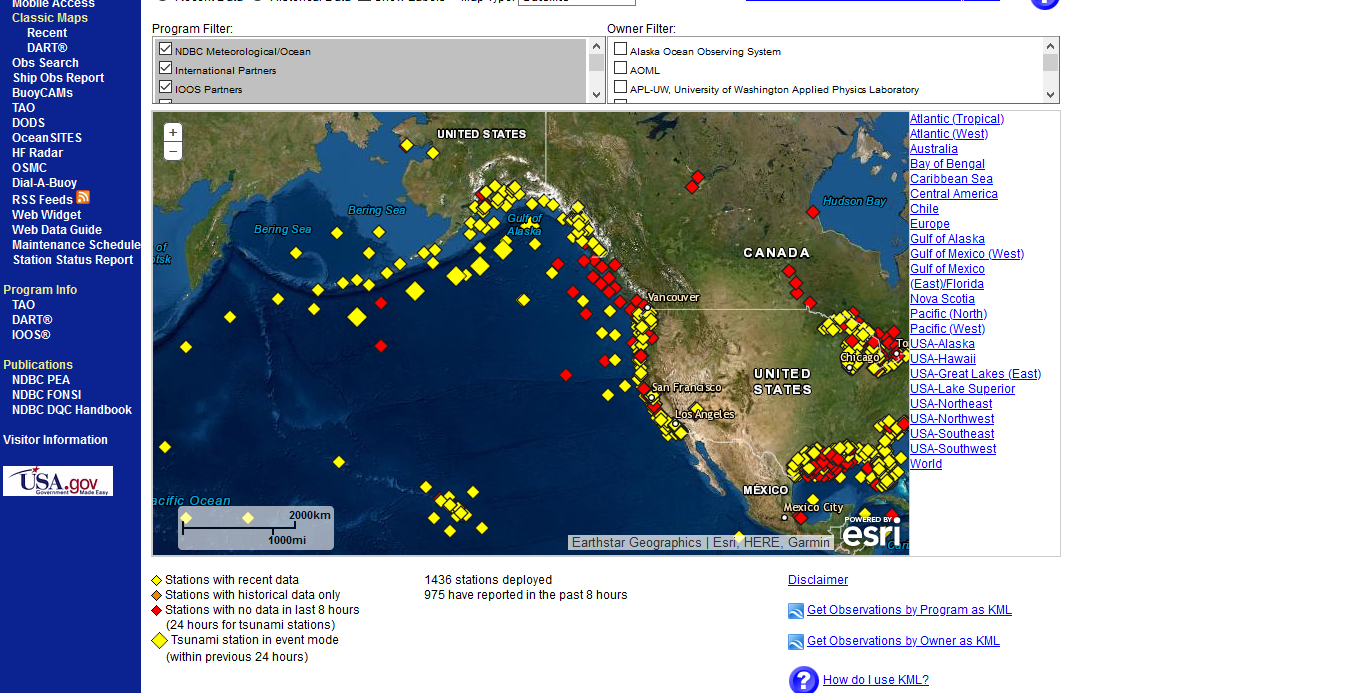Open Gulf of Alaska region link
Image resolution: width=1349 pixels, height=693 pixels.
(x=947, y=239)
